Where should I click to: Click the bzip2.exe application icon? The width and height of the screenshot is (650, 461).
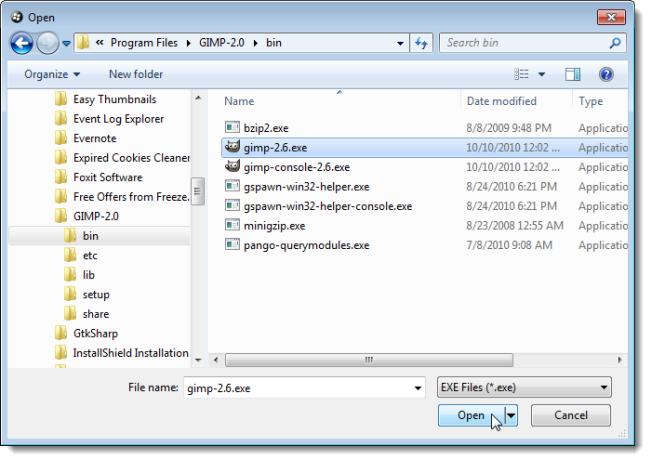232,127
